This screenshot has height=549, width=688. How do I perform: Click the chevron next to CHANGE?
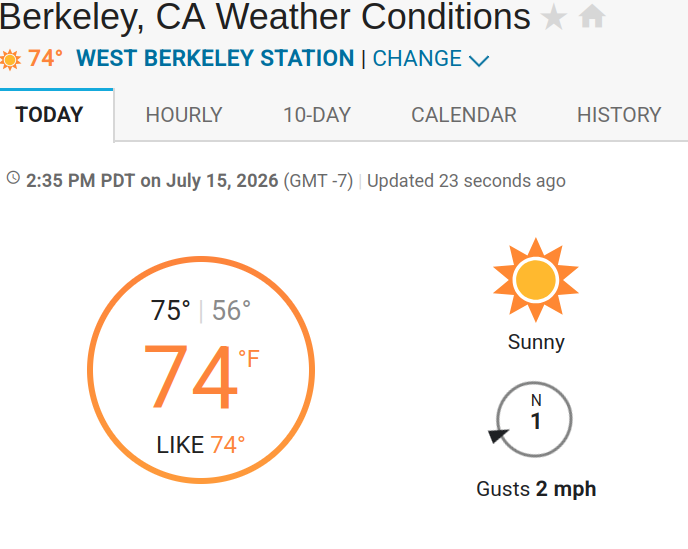479,61
